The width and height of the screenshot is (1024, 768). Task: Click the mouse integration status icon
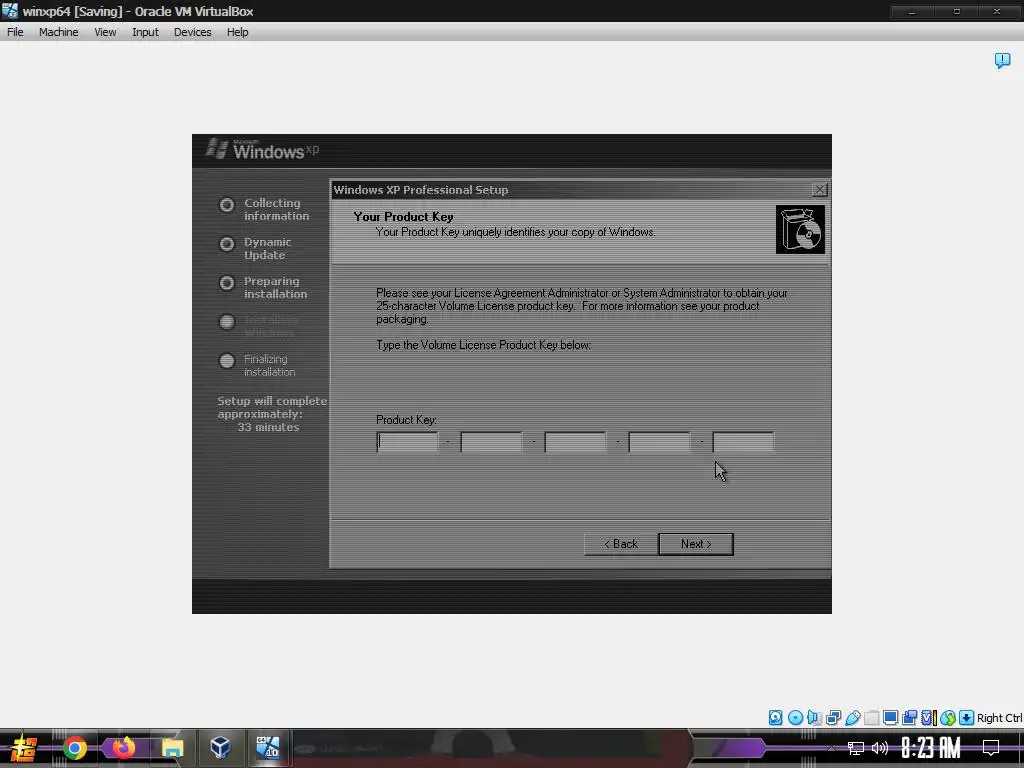point(948,718)
